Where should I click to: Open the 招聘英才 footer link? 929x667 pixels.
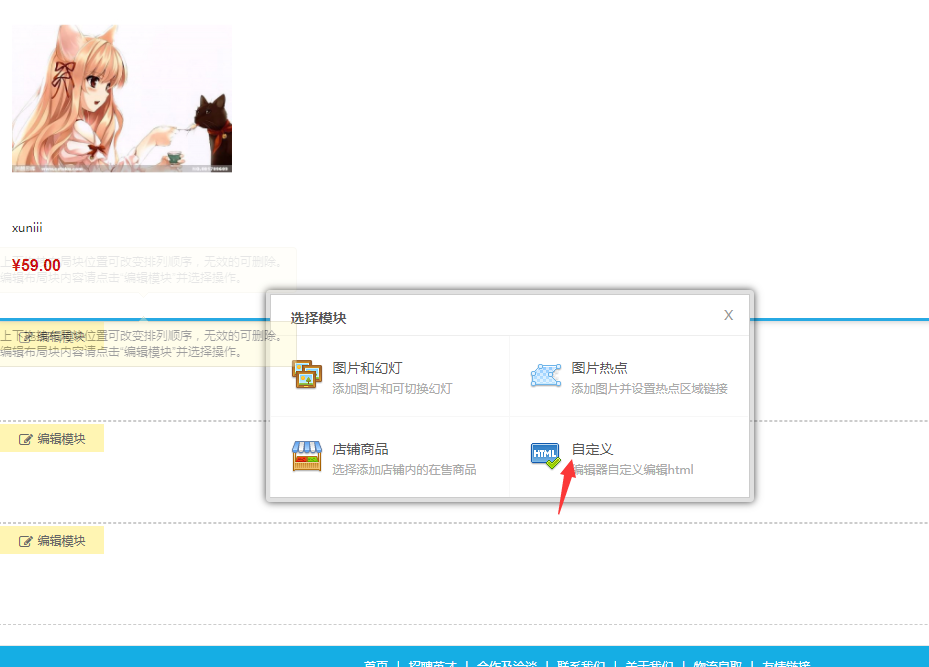click(x=432, y=663)
